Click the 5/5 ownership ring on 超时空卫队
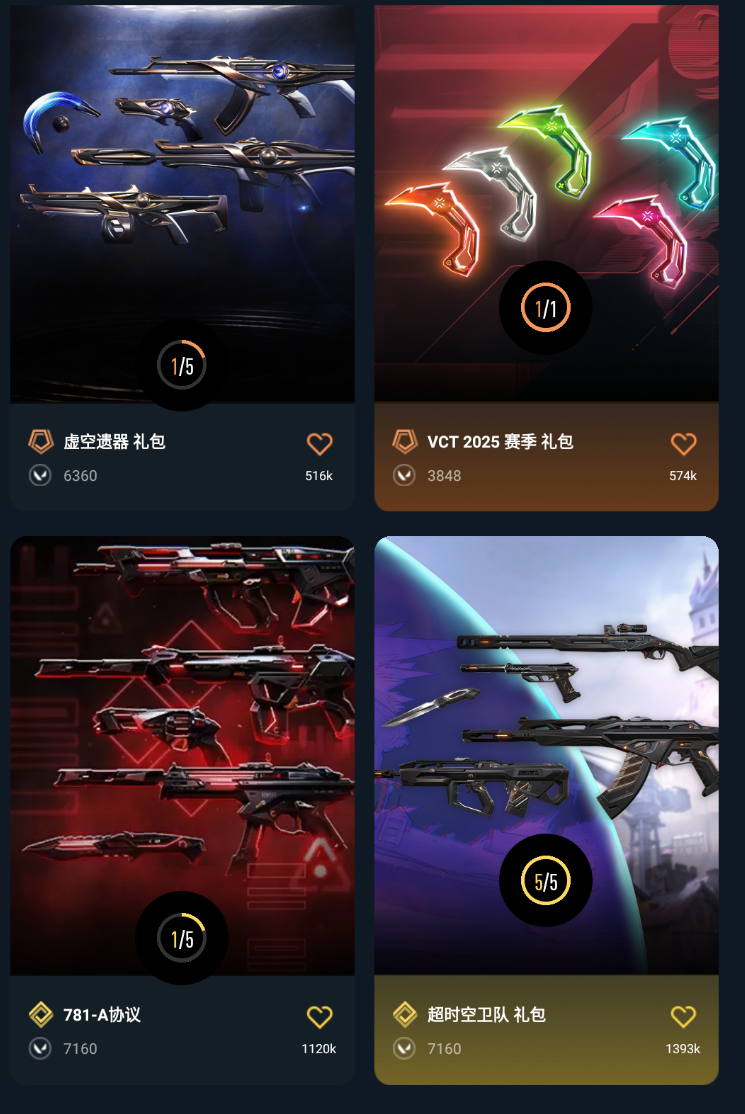Image resolution: width=745 pixels, height=1114 pixels. point(545,881)
